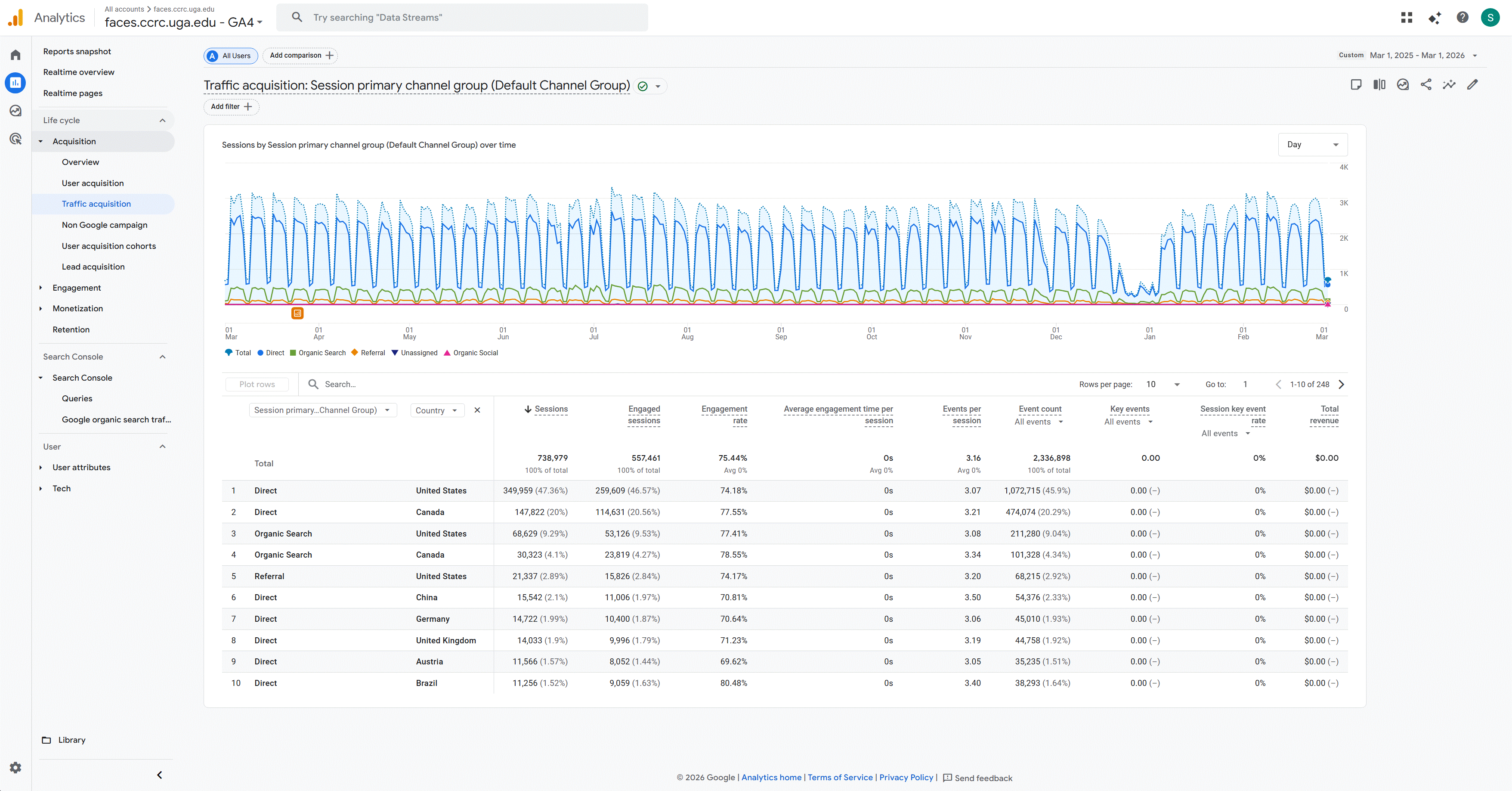Toggle the Referral series in legend
The width and height of the screenshot is (1512, 791).
tap(368, 353)
